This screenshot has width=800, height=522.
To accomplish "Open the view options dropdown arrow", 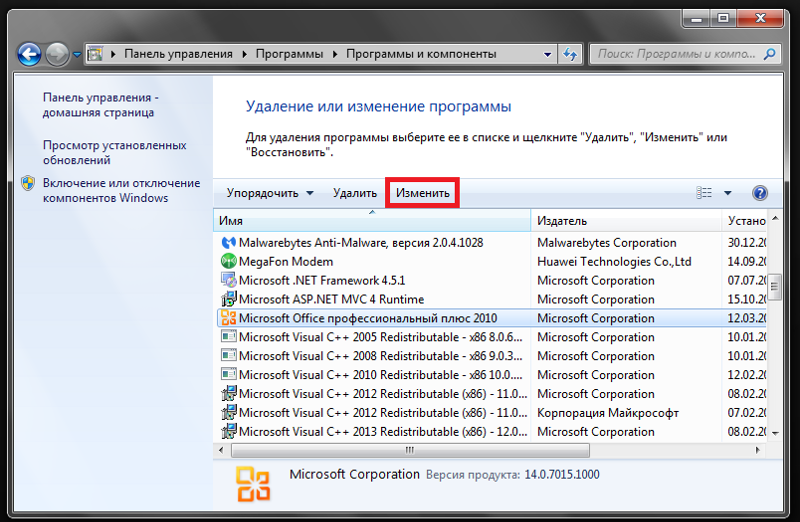I will (728, 193).
